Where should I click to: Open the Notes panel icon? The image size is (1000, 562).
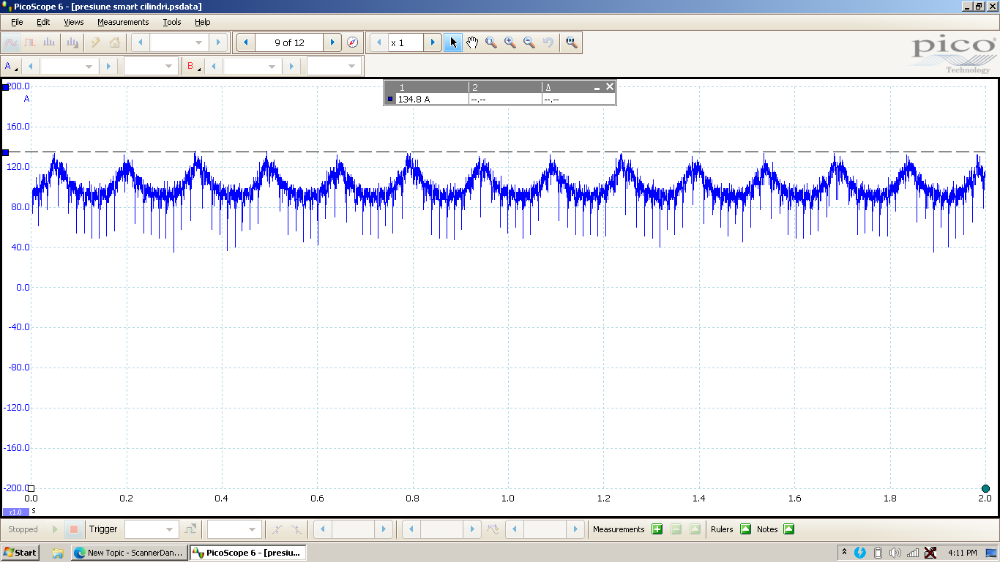pyautogui.click(x=788, y=529)
